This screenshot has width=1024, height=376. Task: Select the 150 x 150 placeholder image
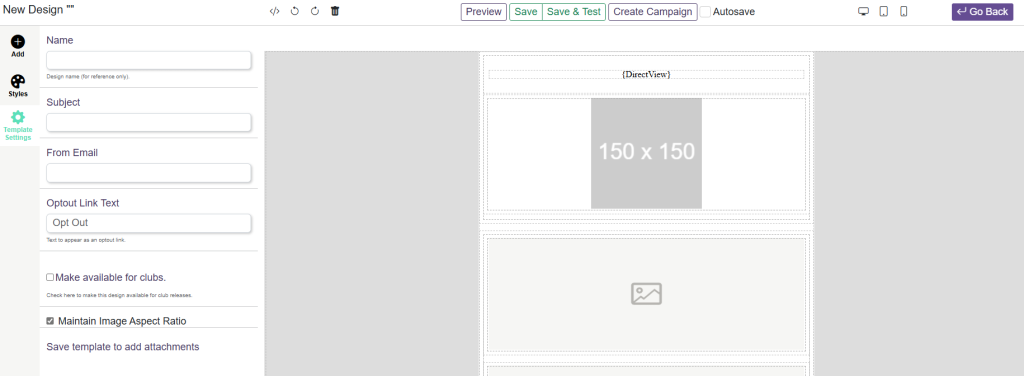click(647, 153)
